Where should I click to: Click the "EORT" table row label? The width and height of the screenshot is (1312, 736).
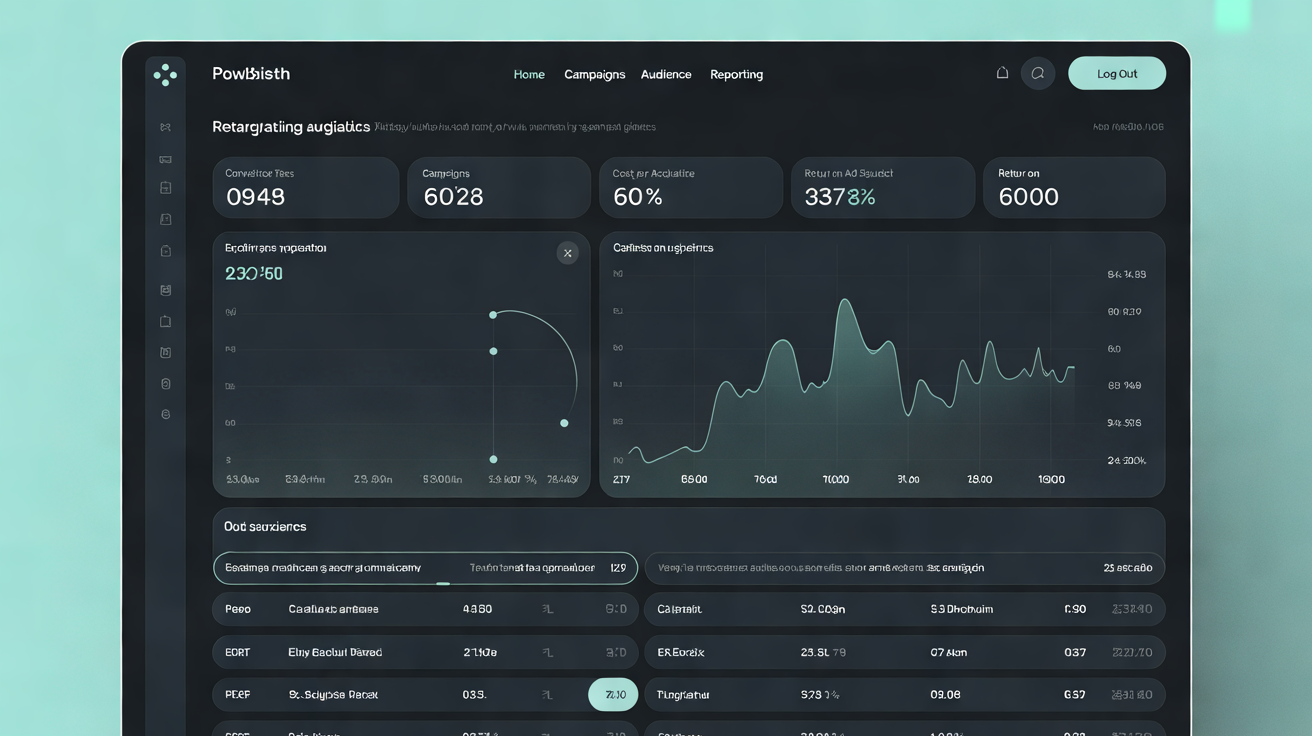pos(238,652)
